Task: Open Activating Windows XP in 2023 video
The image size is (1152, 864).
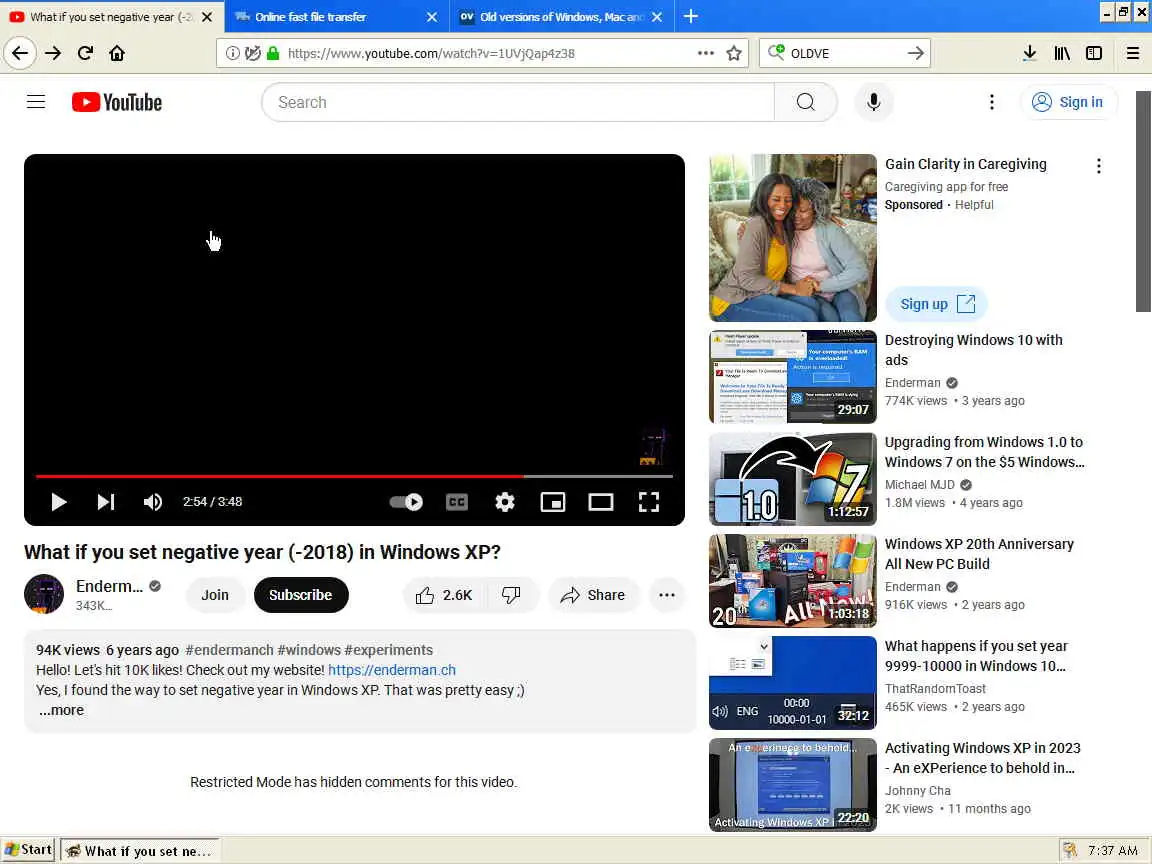Action: point(983,758)
